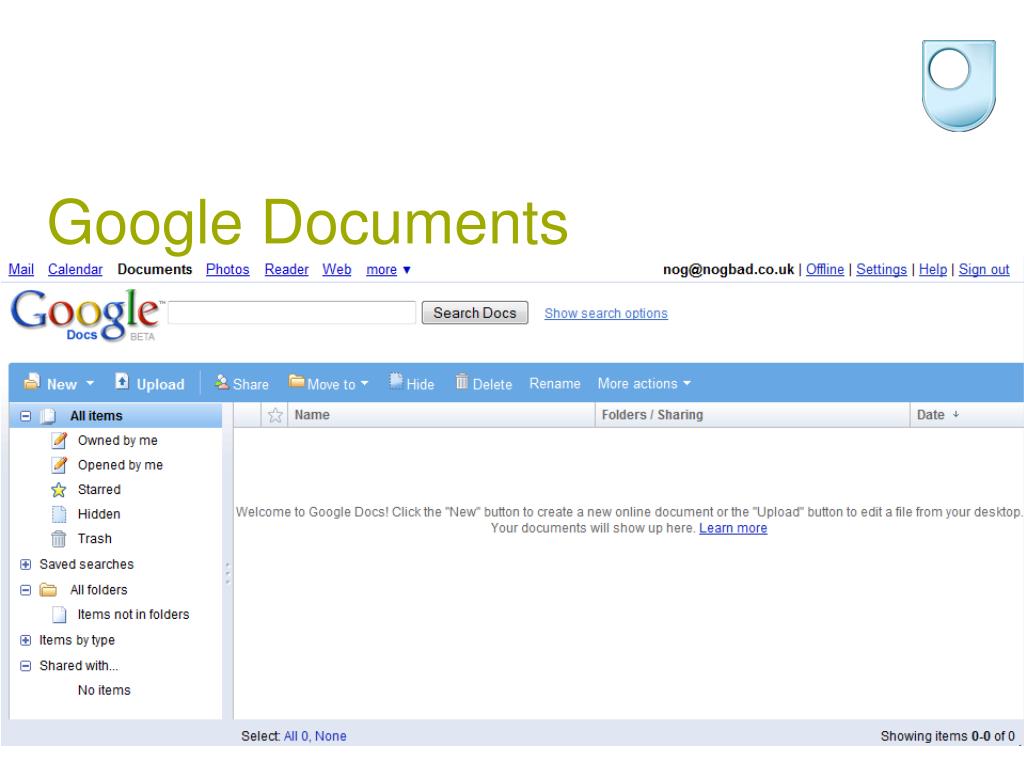
Task: Click the New document icon in toolbar
Action: (31, 381)
